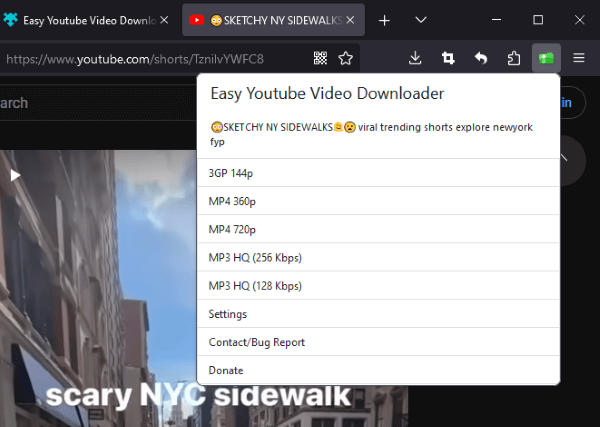Open the Firefox hamburger application menu
The width and height of the screenshot is (600, 427).
tap(579, 58)
